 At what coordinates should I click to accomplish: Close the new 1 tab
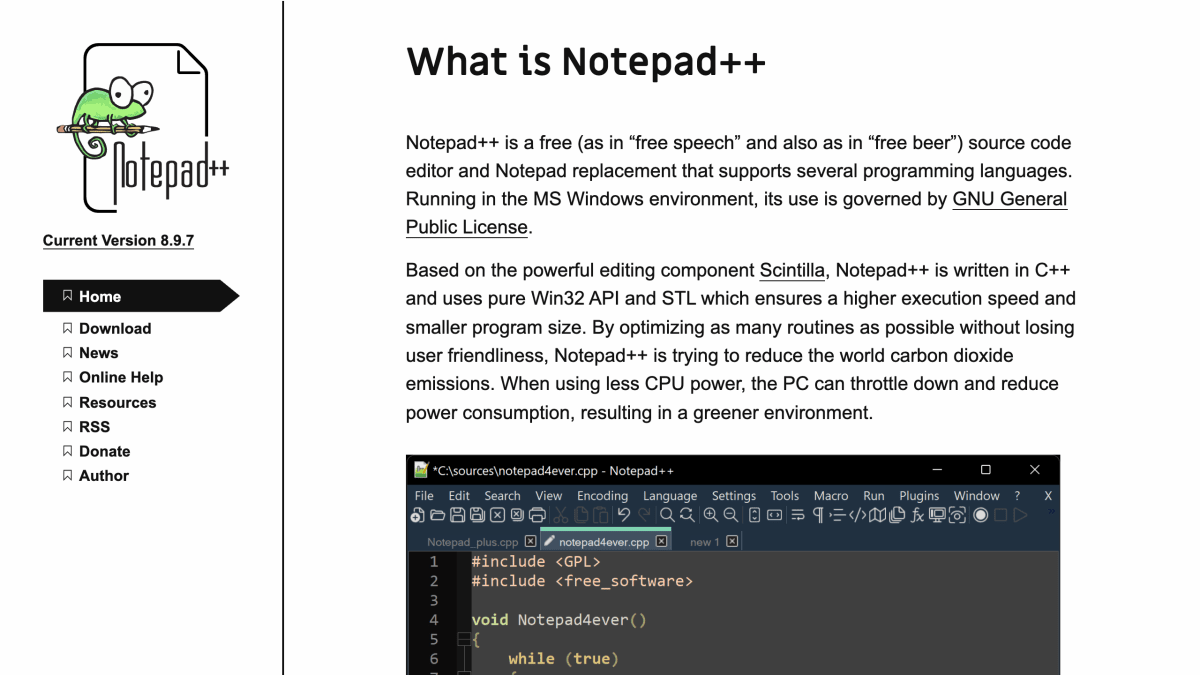tap(732, 541)
